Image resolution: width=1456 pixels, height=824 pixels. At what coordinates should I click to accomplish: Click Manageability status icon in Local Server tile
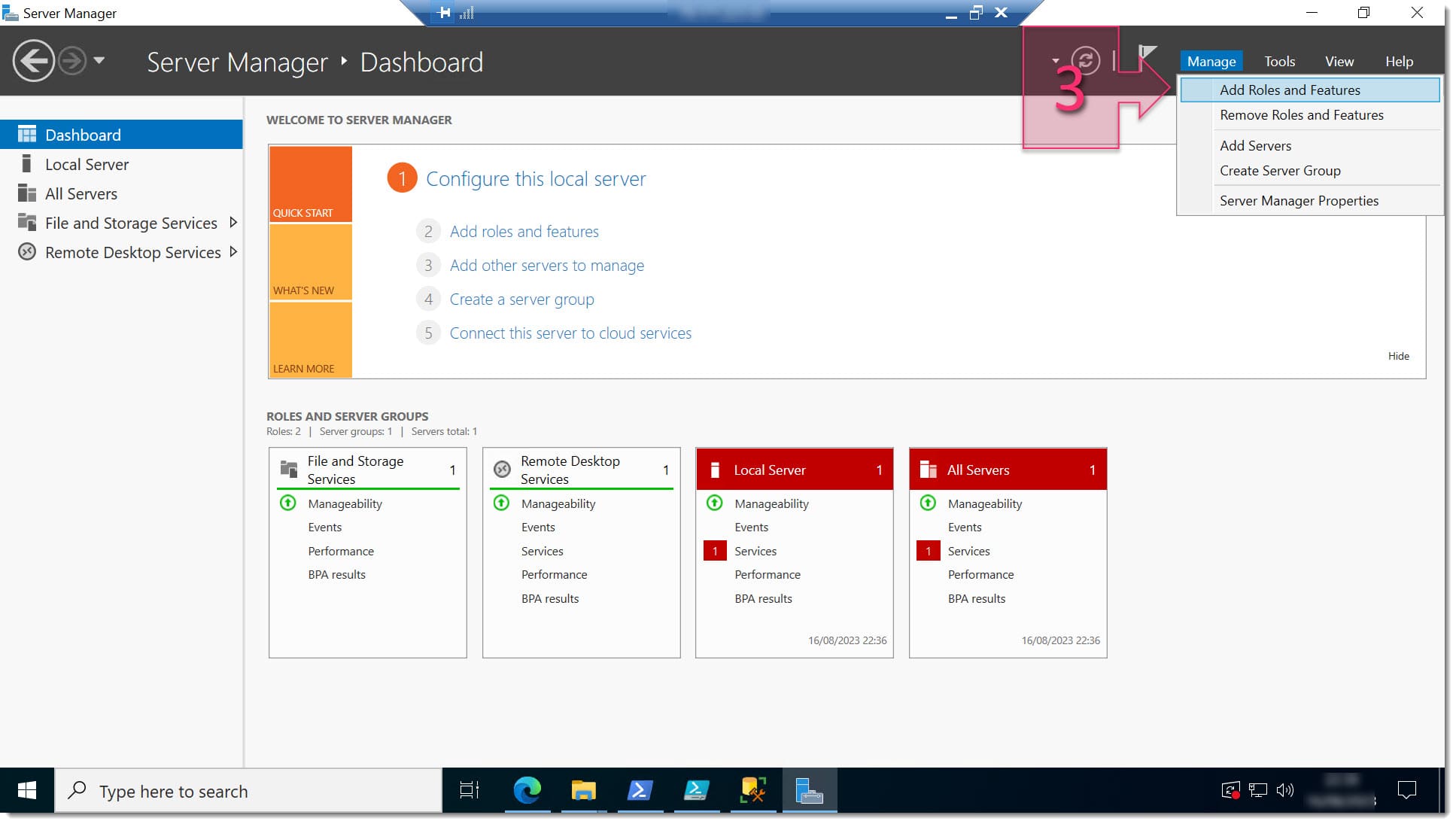[714, 503]
